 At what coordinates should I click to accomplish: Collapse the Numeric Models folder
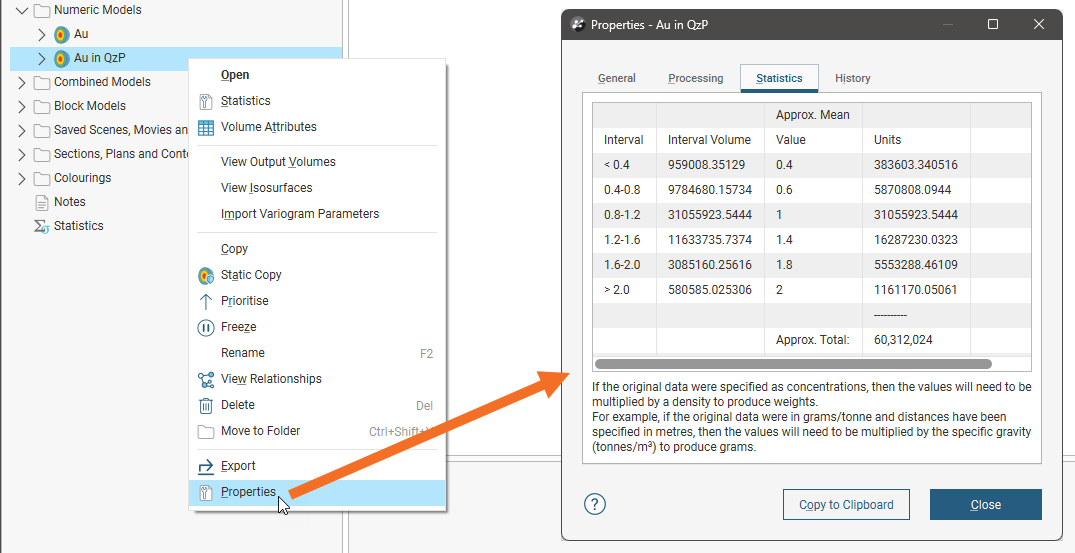point(21,10)
